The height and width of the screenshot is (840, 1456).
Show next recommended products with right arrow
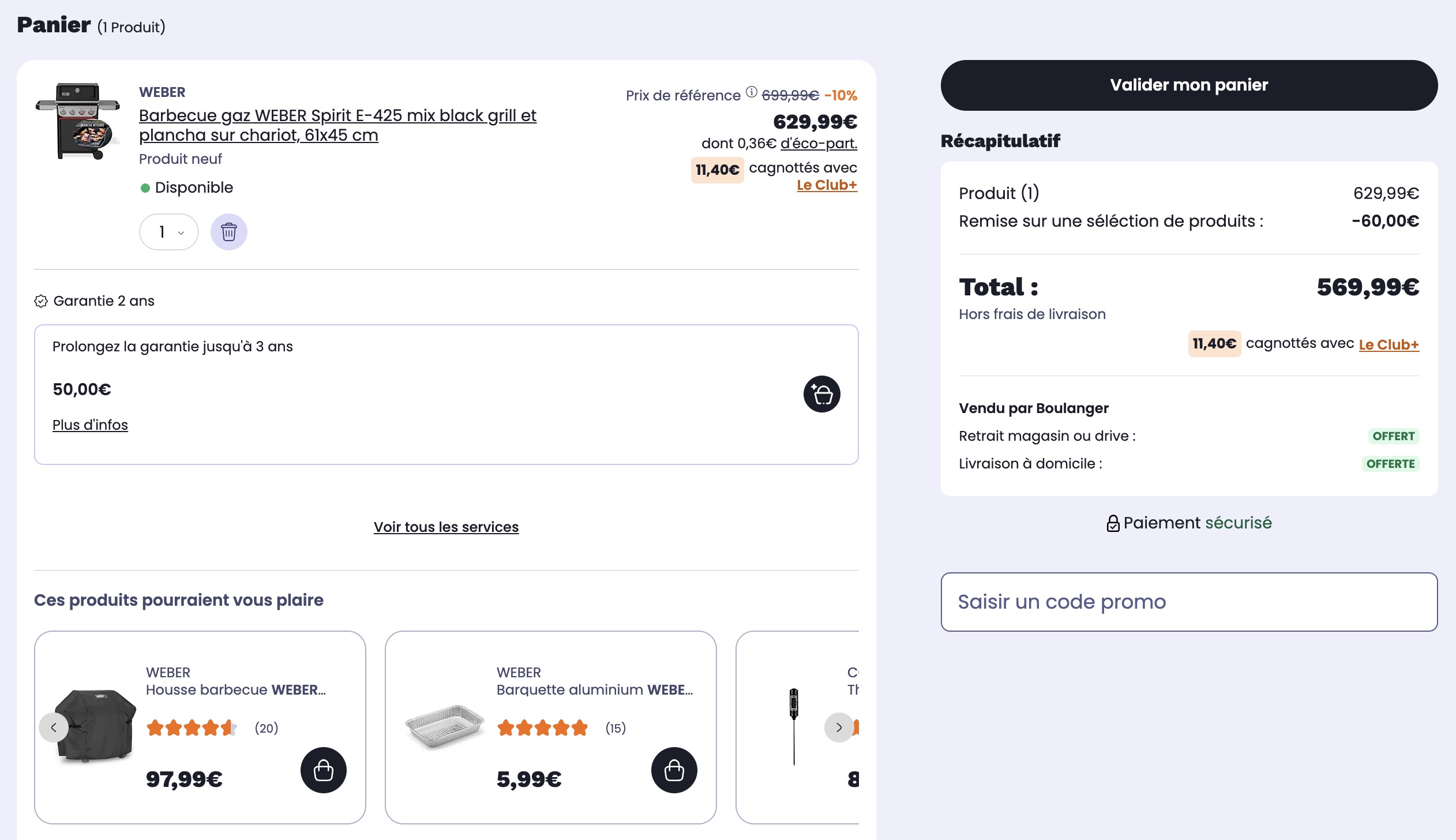pos(839,727)
